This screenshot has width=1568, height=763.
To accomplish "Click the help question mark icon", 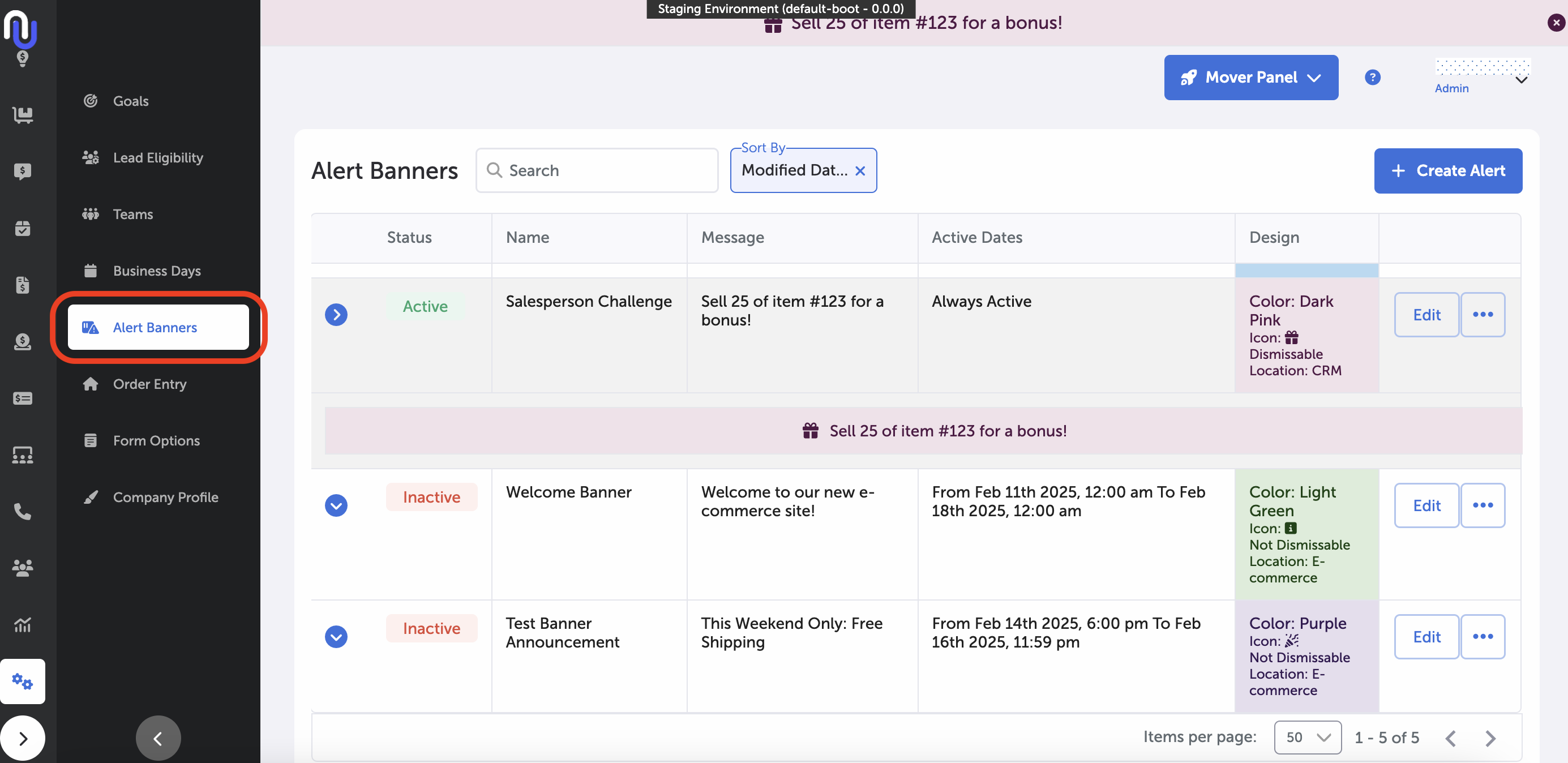I will pos(1372,78).
